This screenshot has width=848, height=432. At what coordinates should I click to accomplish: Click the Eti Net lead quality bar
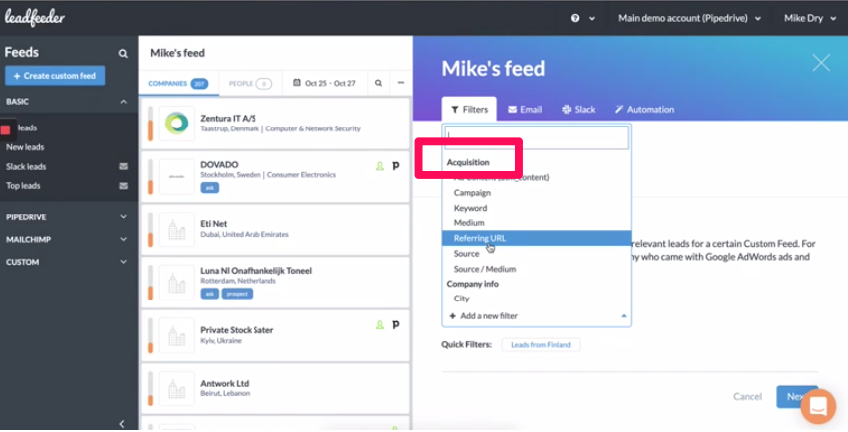(150, 229)
